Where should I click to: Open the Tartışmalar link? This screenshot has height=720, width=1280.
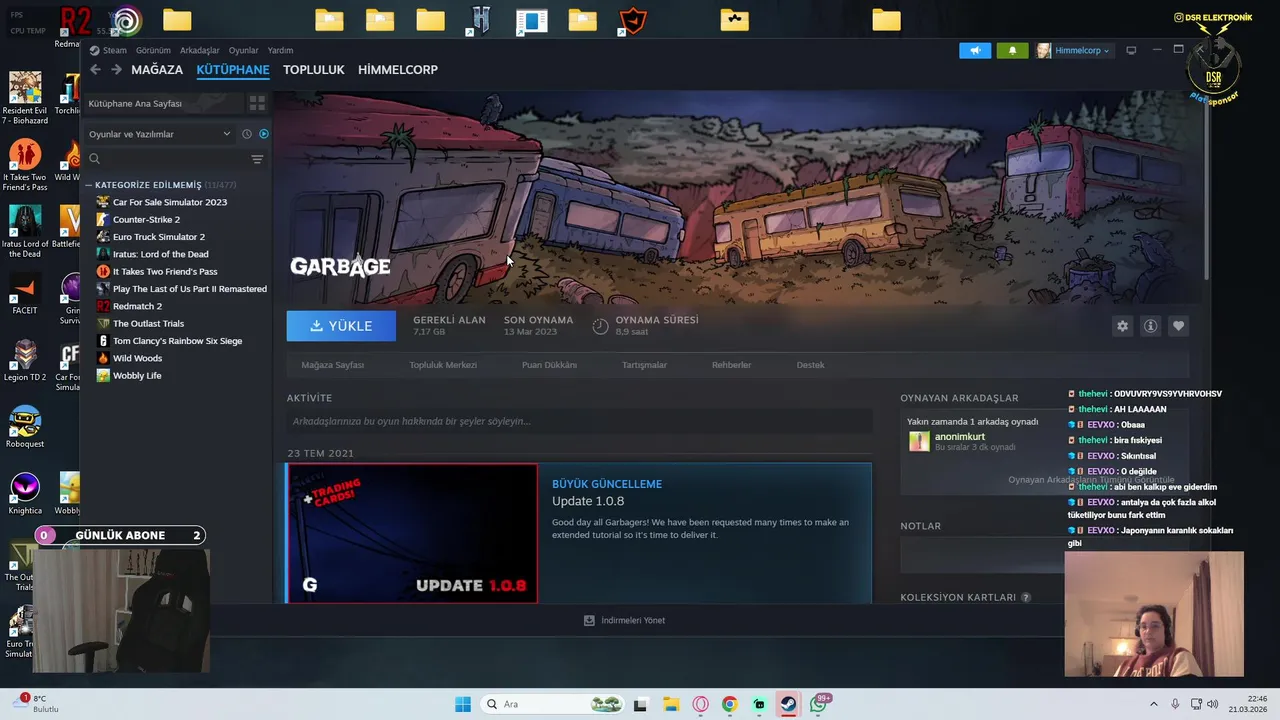tap(644, 365)
